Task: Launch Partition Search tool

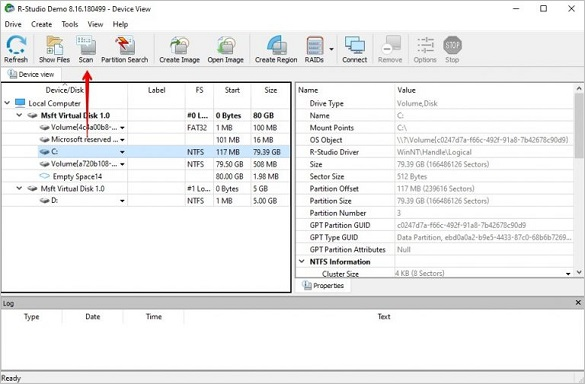Action: pyautogui.click(x=125, y=49)
